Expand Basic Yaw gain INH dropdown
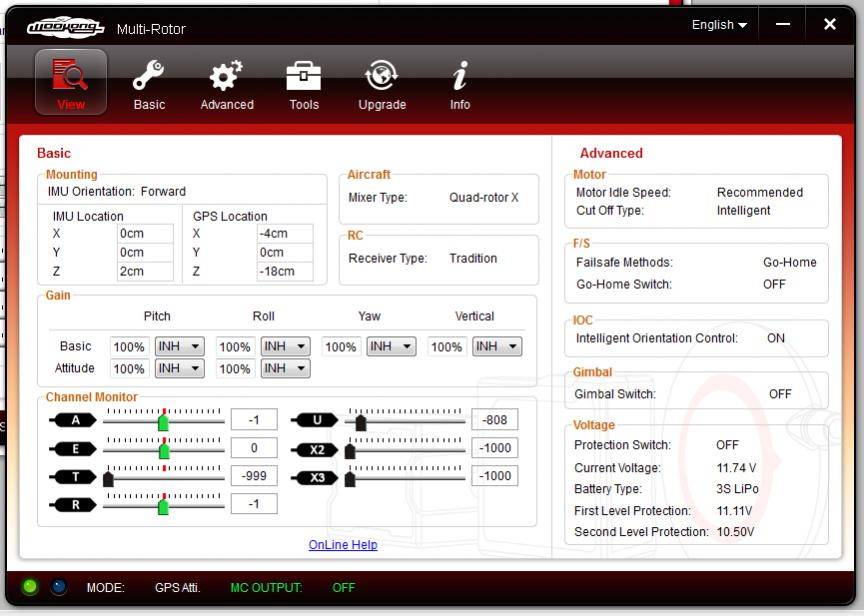This screenshot has width=864, height=616. coord(392,347)
